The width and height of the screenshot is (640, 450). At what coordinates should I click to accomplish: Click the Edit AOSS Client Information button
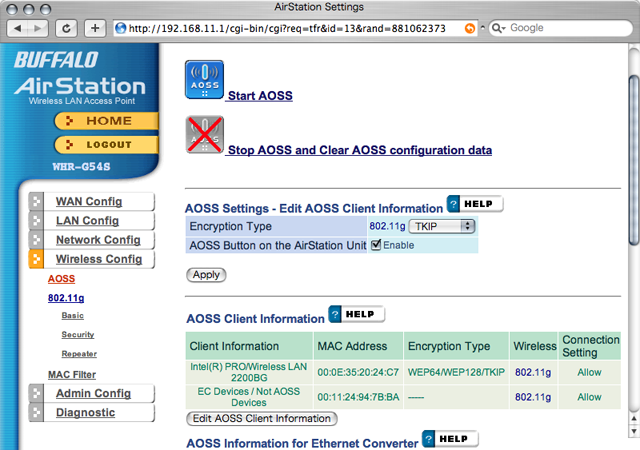tap(262, 419)
